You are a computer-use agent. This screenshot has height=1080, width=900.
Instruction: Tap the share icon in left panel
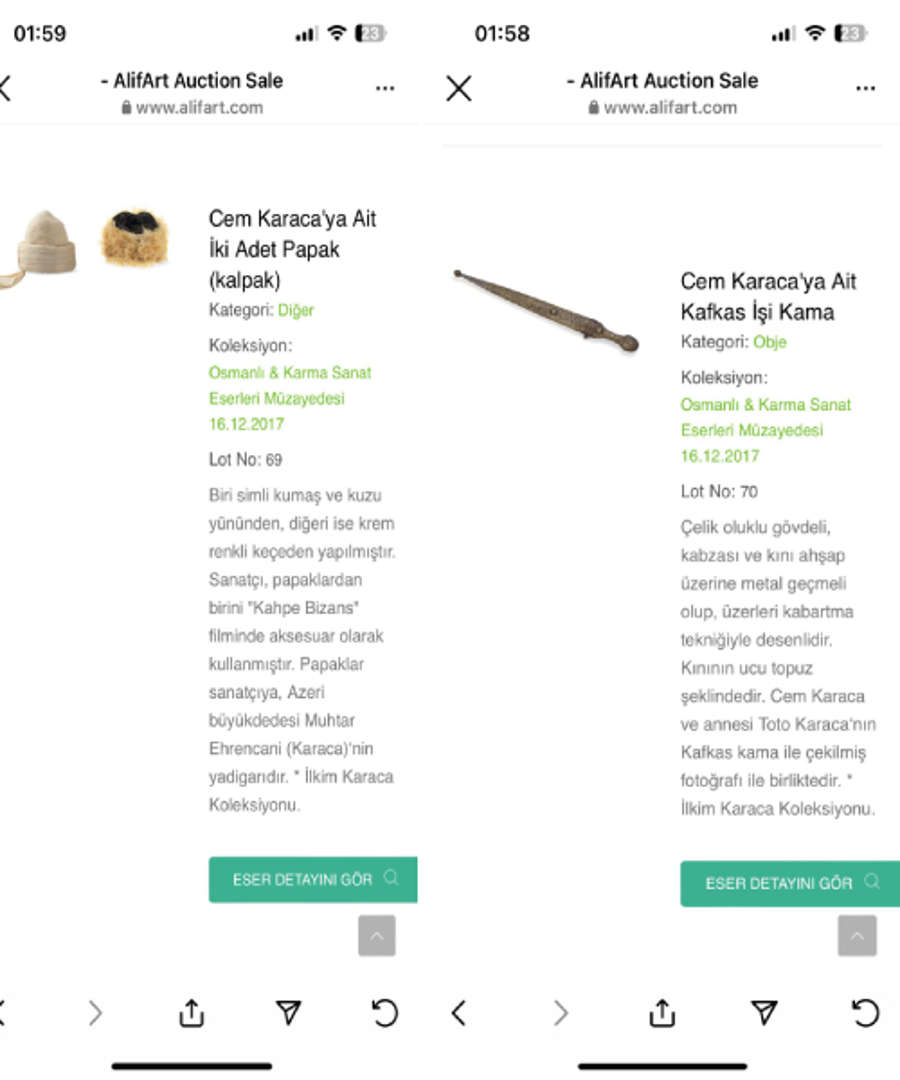pyautogui.click(x=191, y=1014)
